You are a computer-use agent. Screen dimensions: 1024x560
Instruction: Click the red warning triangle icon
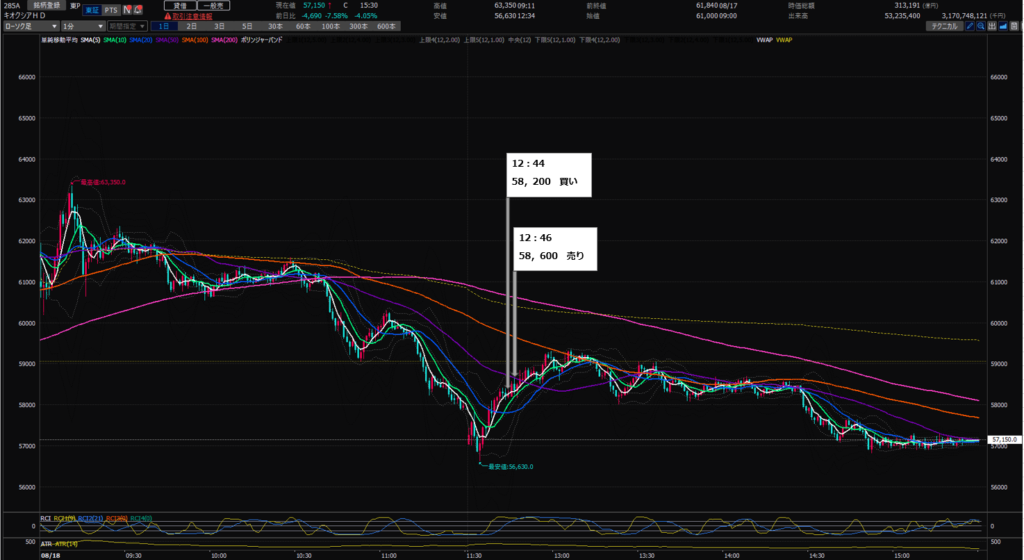click(168, 16)
